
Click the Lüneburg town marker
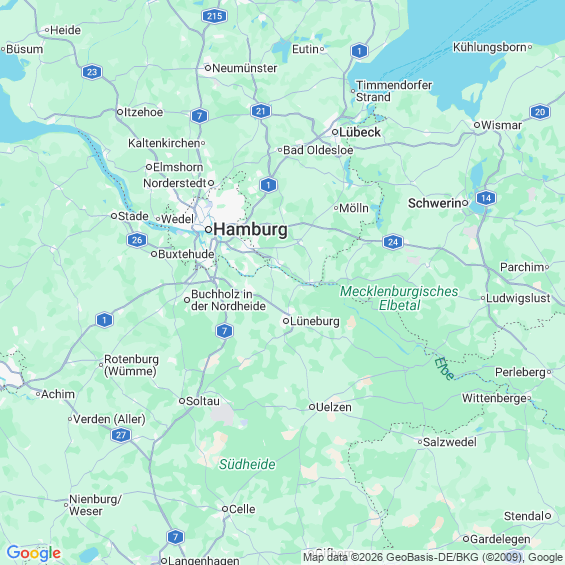pos(286,321)
